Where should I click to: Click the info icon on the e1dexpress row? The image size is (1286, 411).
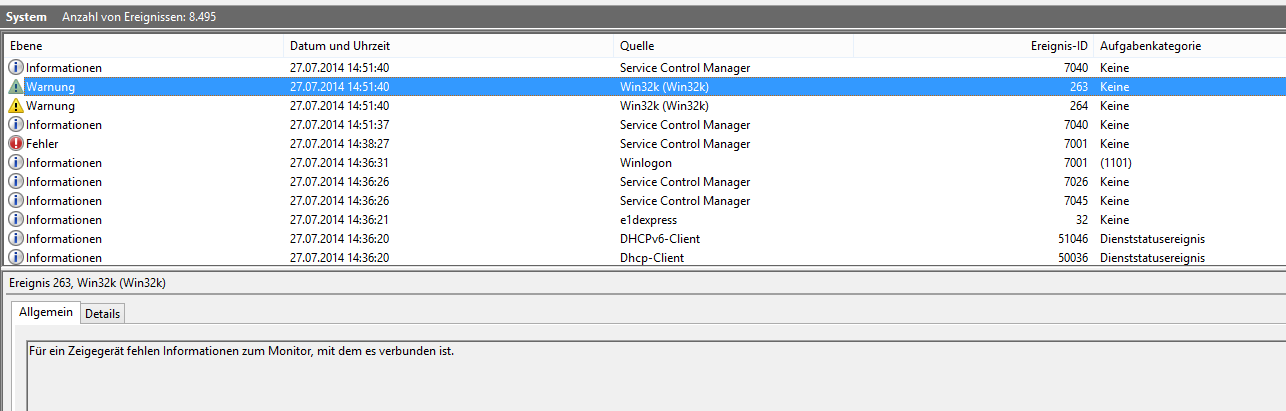[15, 220]
